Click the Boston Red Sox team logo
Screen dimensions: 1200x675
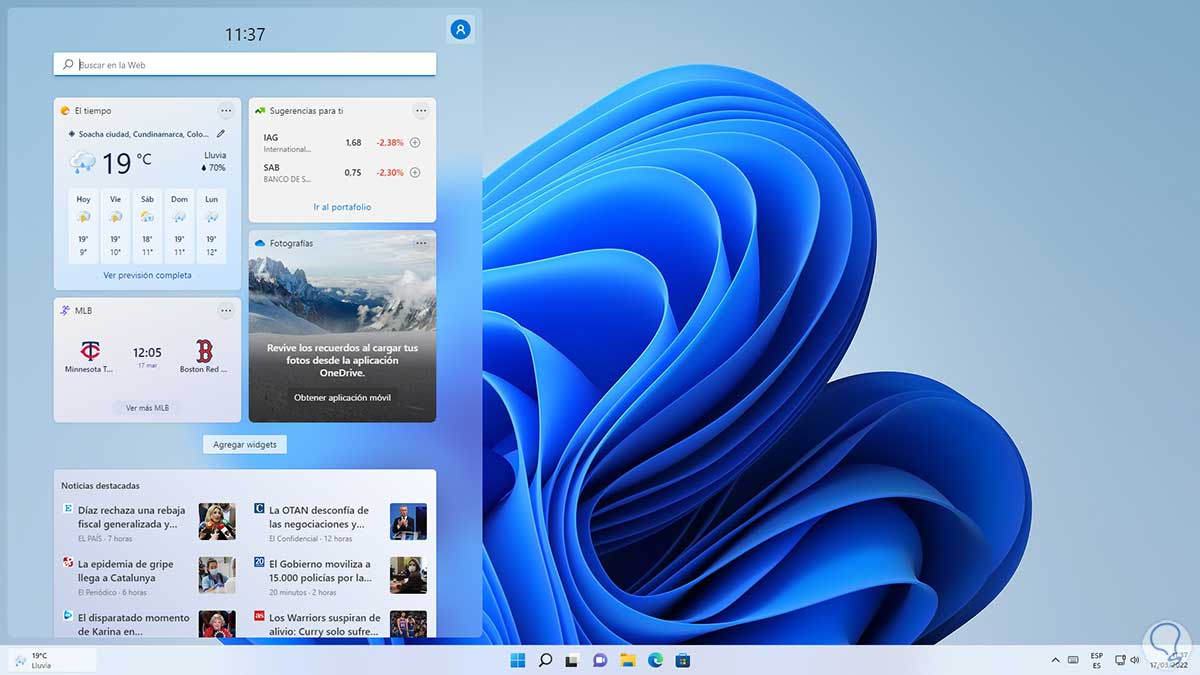pos(204,351)
